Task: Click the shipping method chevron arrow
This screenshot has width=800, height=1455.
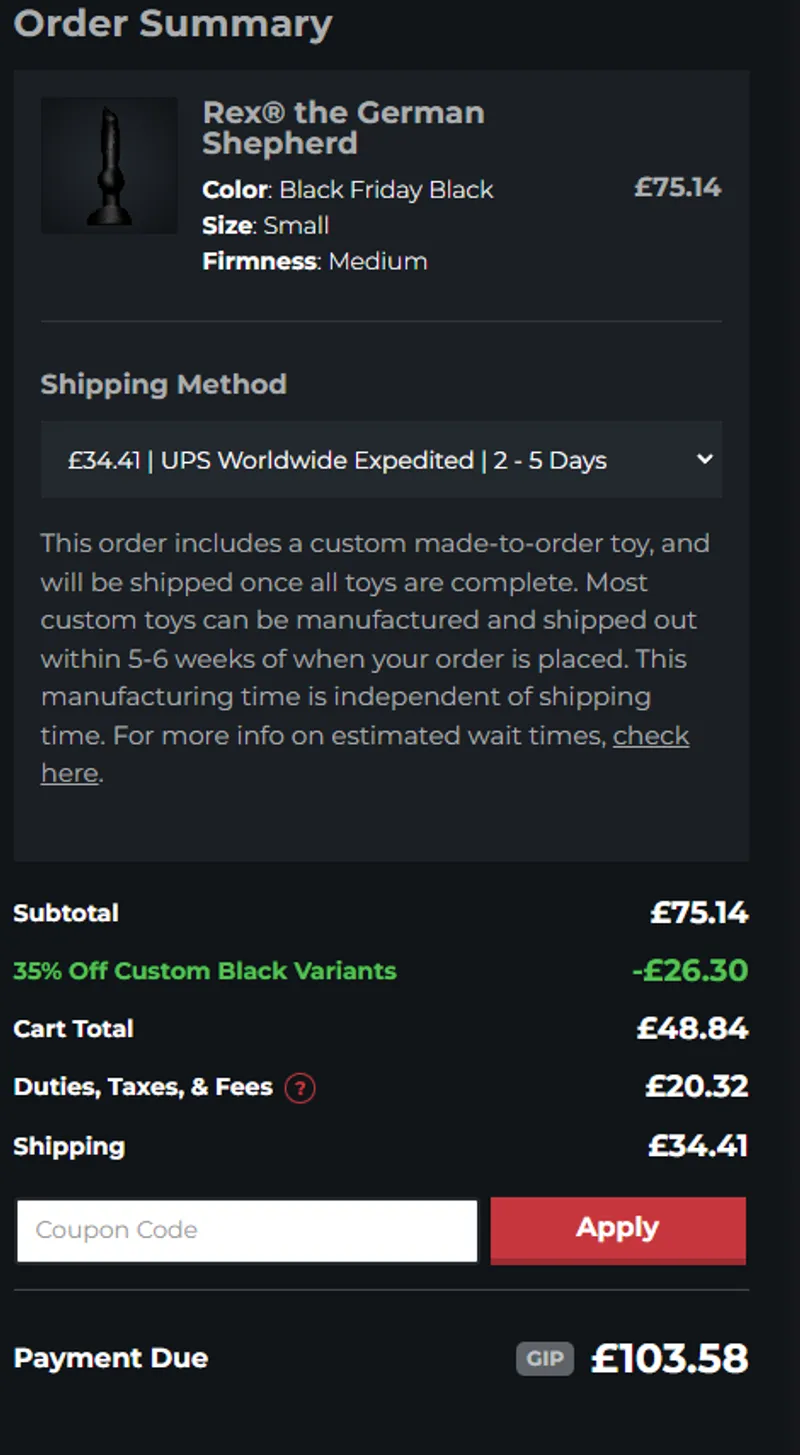Action: 704,459
